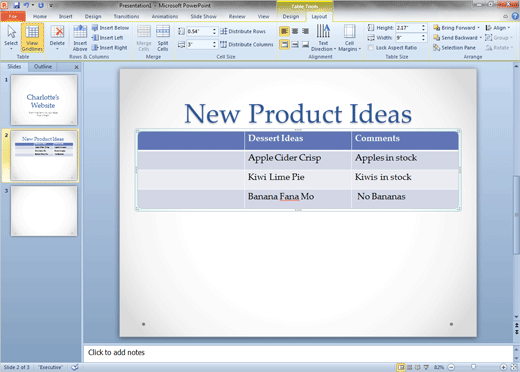Switch to the Transitions ribbon tab
The image size is (520, 372).
tap(126, 16)
